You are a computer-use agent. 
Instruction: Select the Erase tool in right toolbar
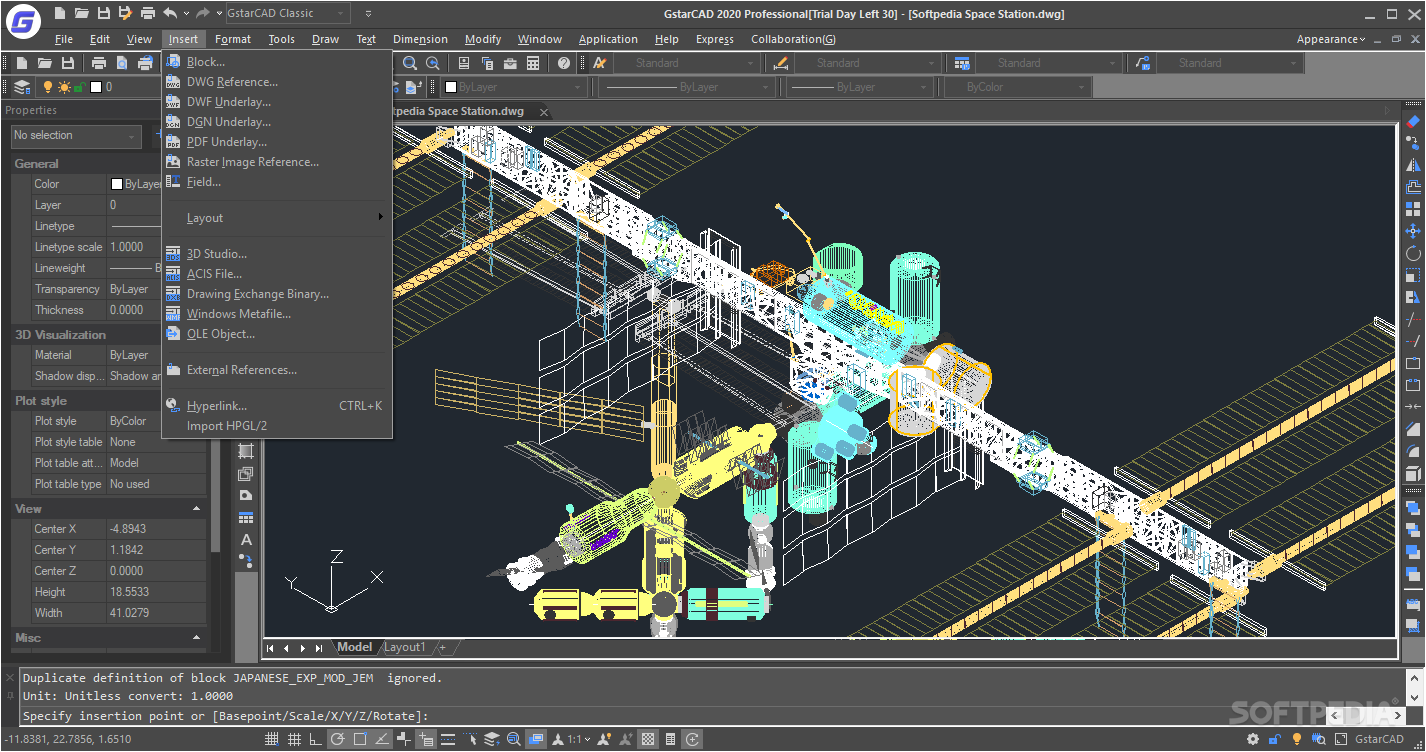[x=1413, y=121]
